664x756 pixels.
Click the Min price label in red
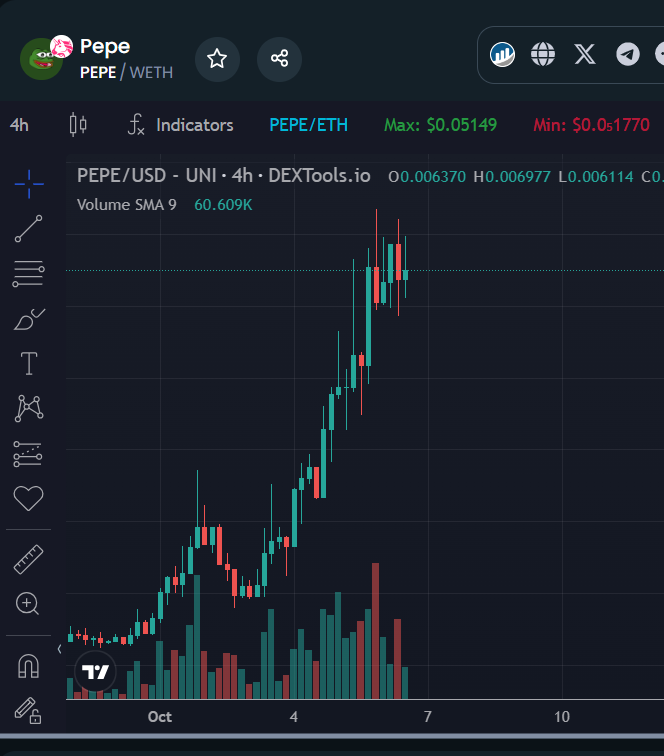[591, 125]
